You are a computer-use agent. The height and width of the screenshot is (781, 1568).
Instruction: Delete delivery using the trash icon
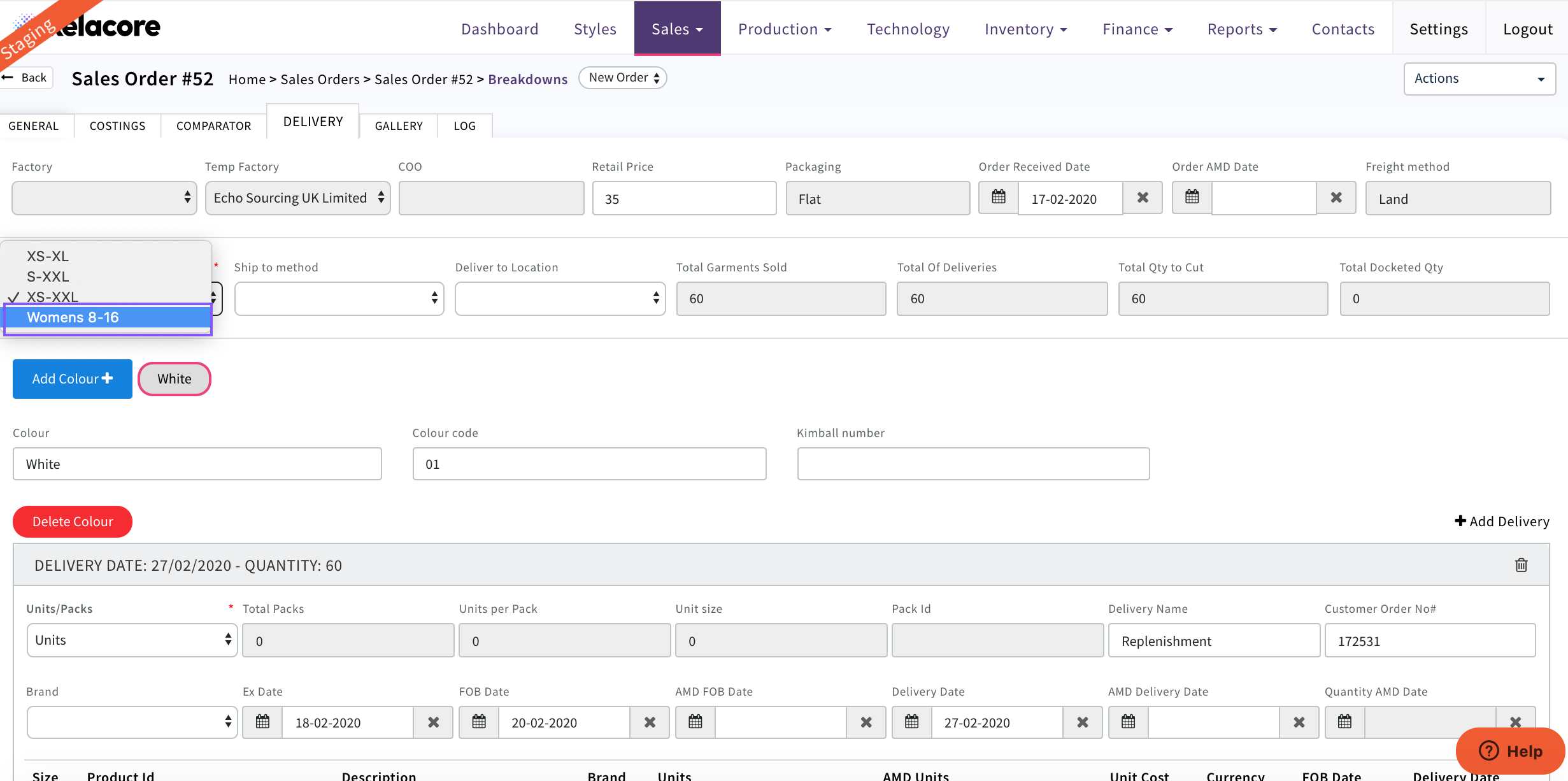1521,565
